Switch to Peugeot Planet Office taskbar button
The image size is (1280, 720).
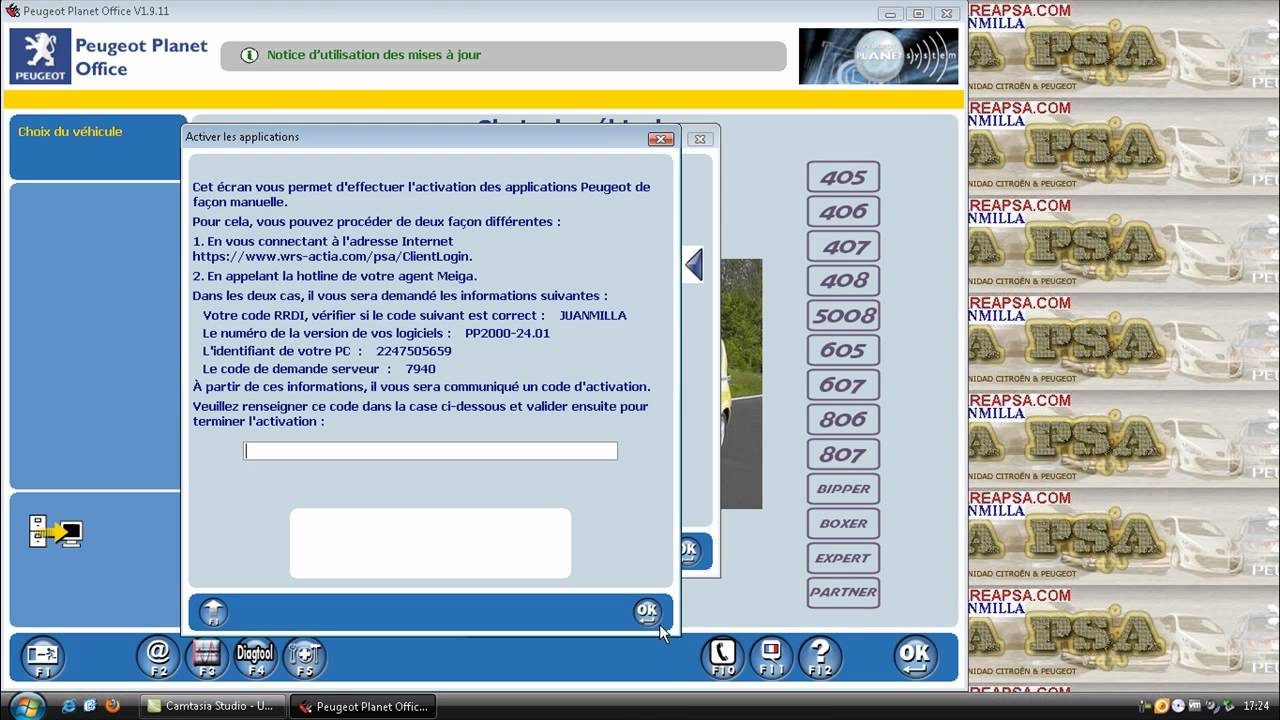[x=365, y=706]
